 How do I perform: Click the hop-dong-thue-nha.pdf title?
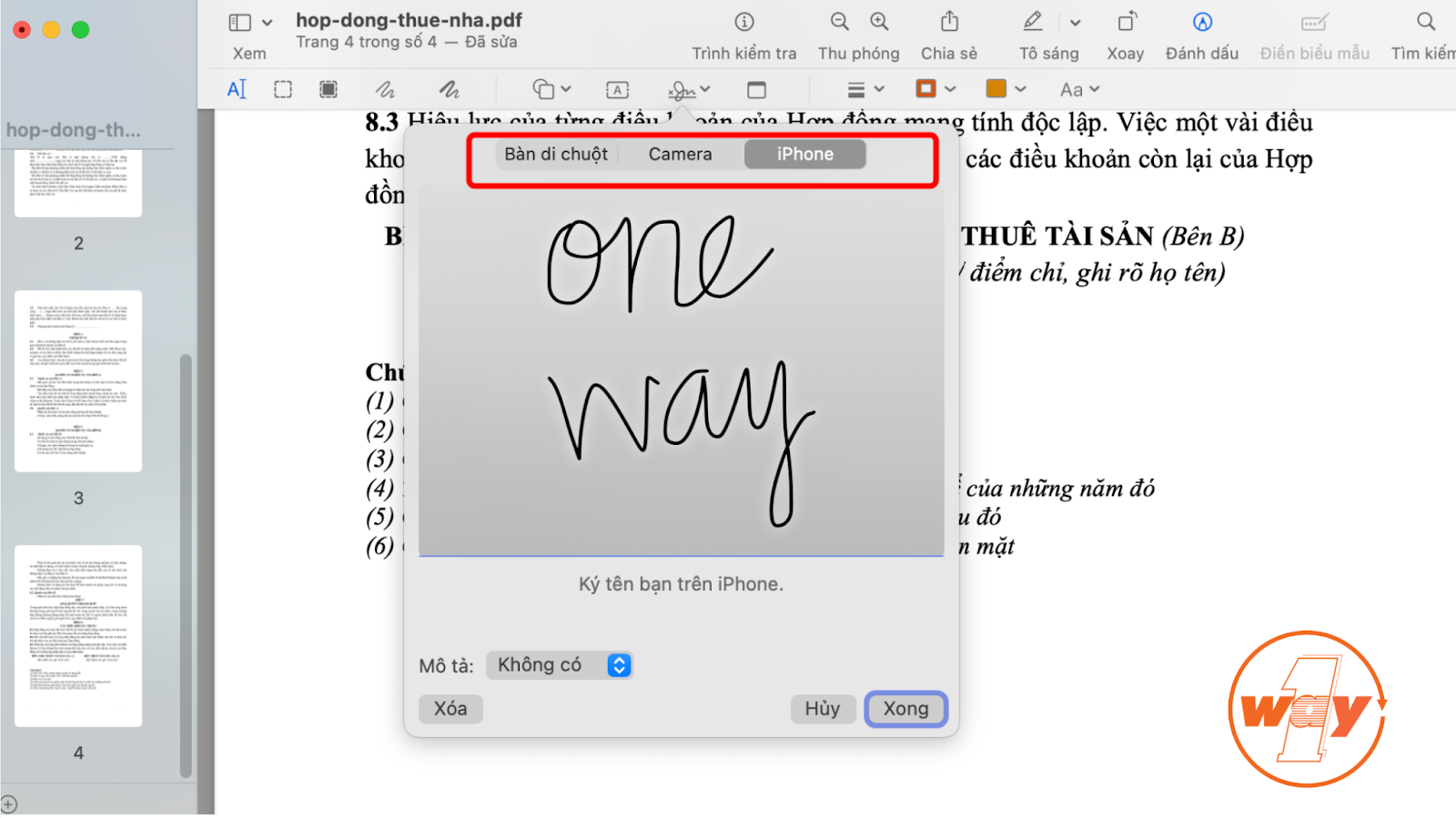tap(409, 20)
